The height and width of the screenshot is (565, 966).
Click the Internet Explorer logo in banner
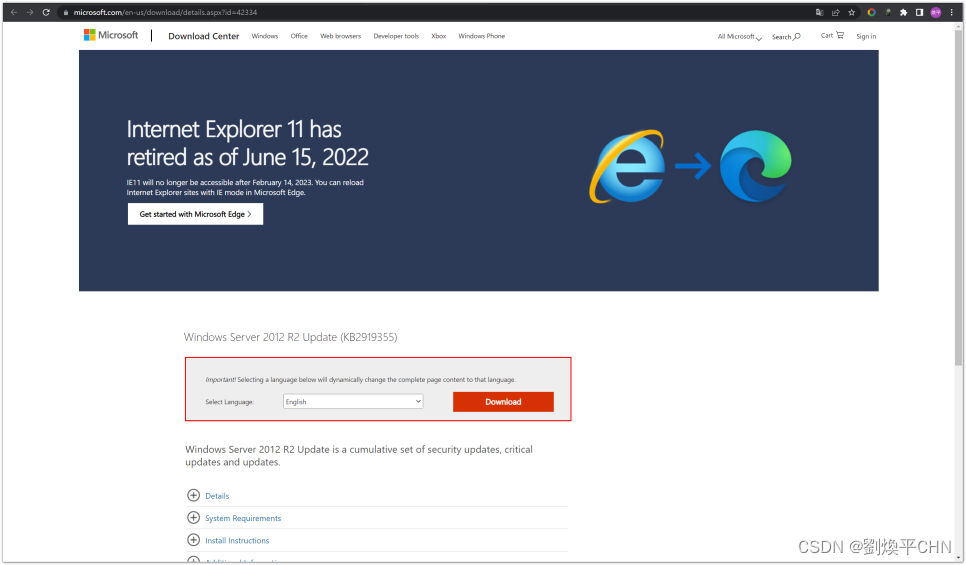click(x=628, y=166)
